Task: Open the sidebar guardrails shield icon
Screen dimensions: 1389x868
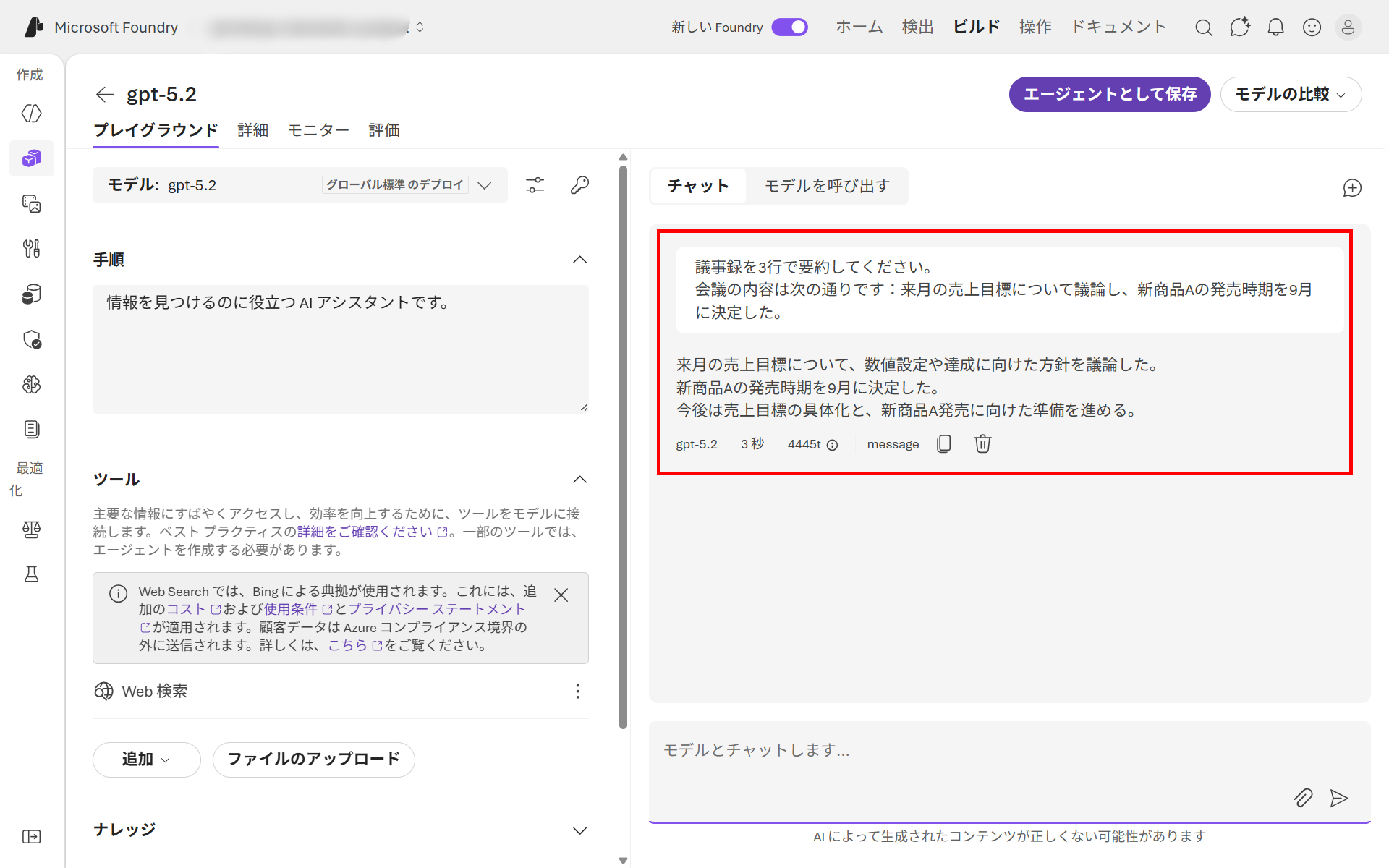Action: [x=32, y=339]
